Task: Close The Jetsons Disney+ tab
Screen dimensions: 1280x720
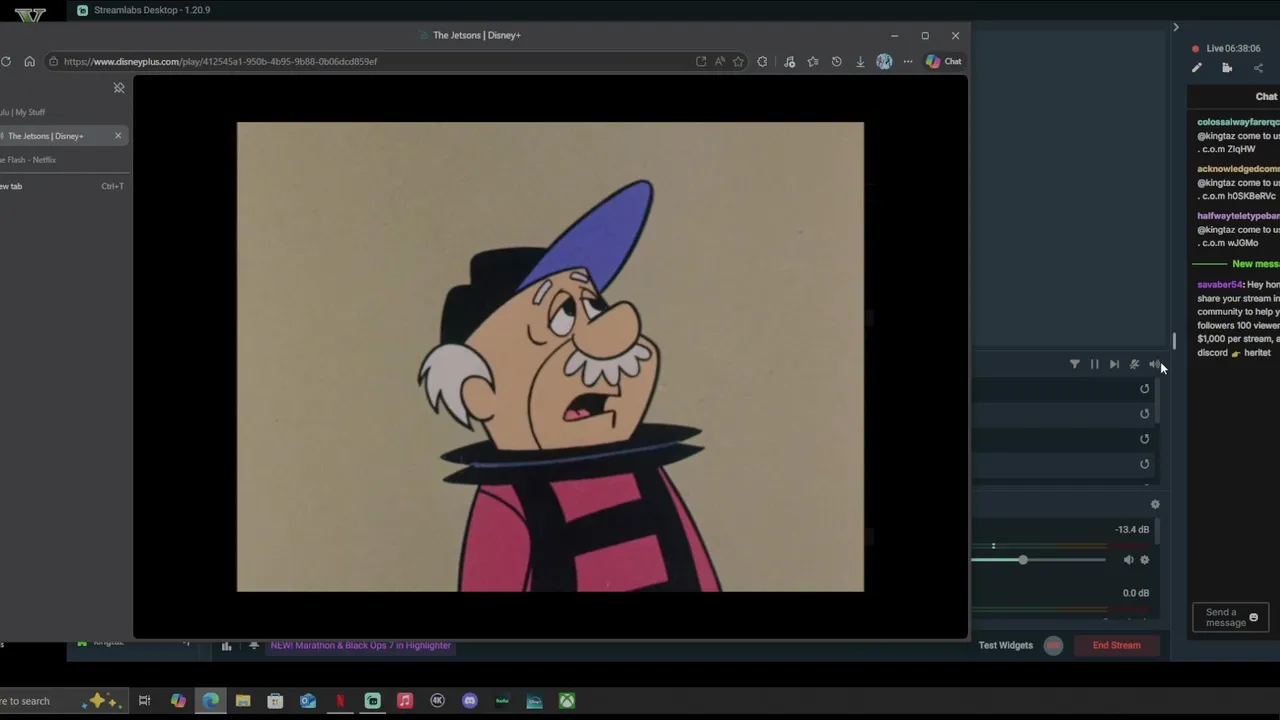Action: point(118,136)
